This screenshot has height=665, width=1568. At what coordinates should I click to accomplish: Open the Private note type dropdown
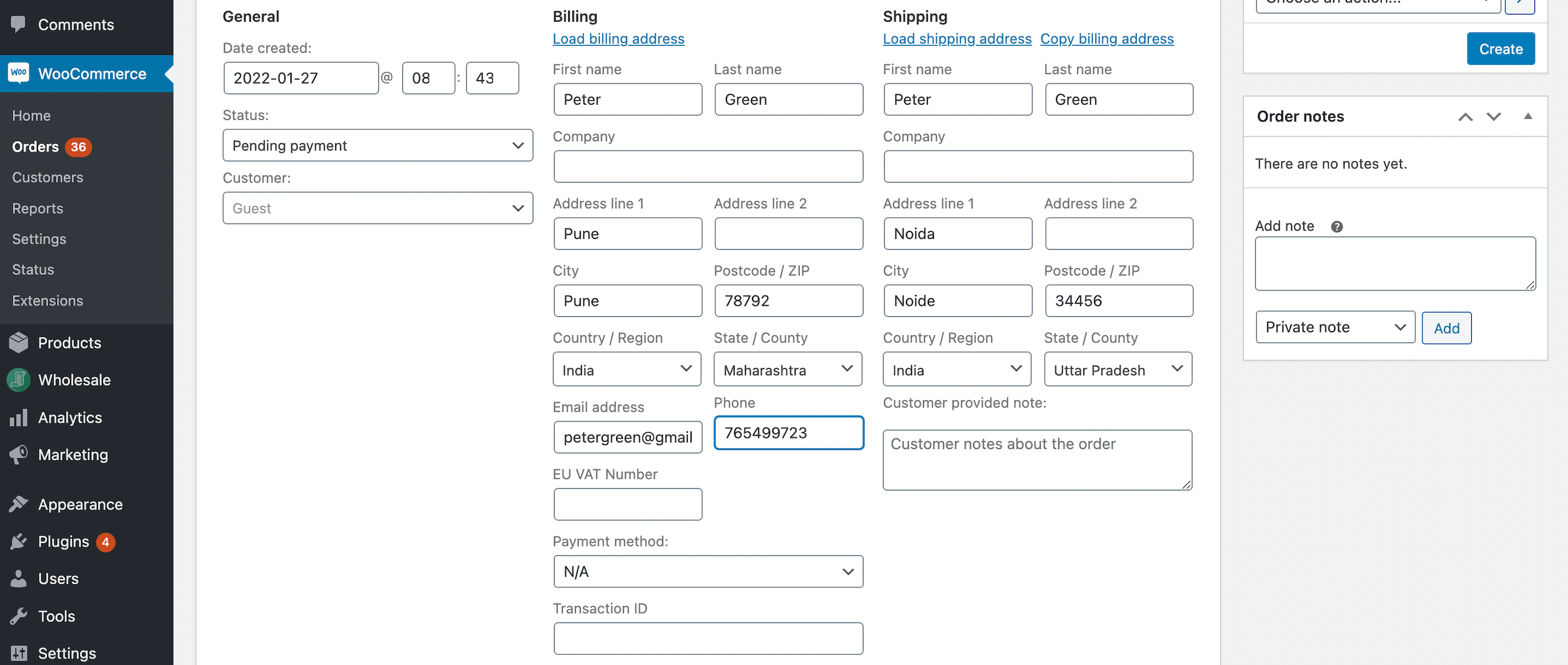coord(1335,327)
